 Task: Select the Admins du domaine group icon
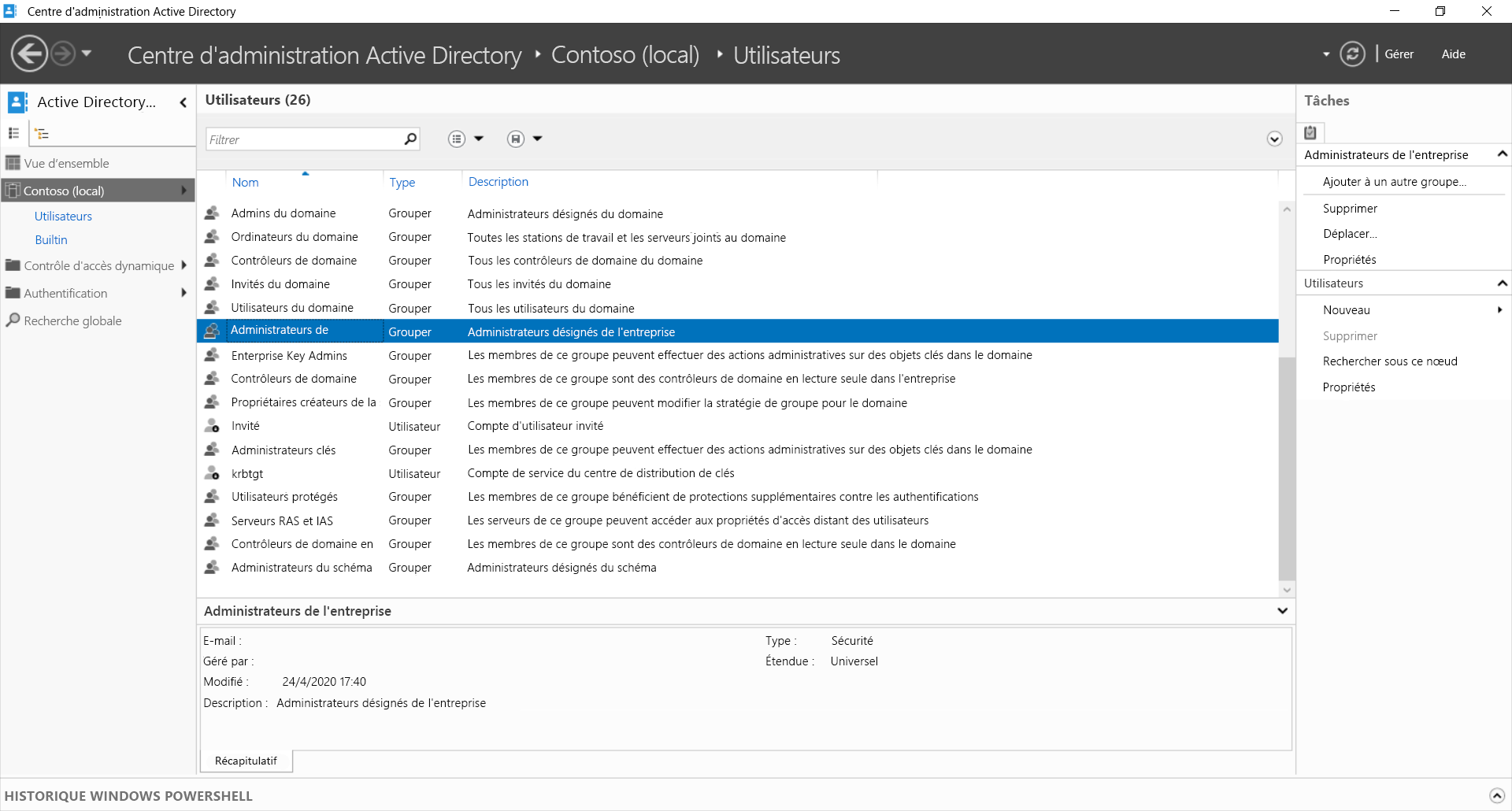click(212, 213)
